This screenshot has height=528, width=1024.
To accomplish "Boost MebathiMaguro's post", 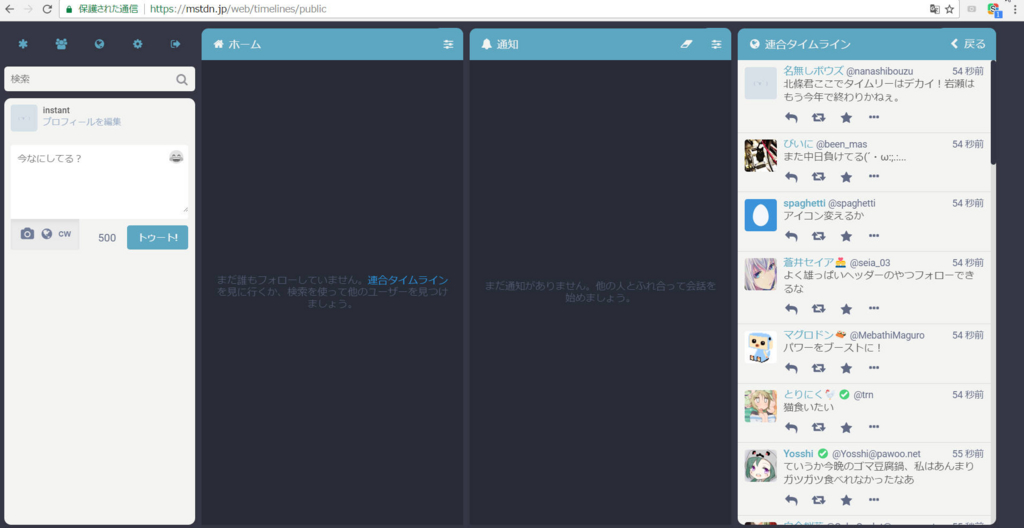I will point(818,368).
